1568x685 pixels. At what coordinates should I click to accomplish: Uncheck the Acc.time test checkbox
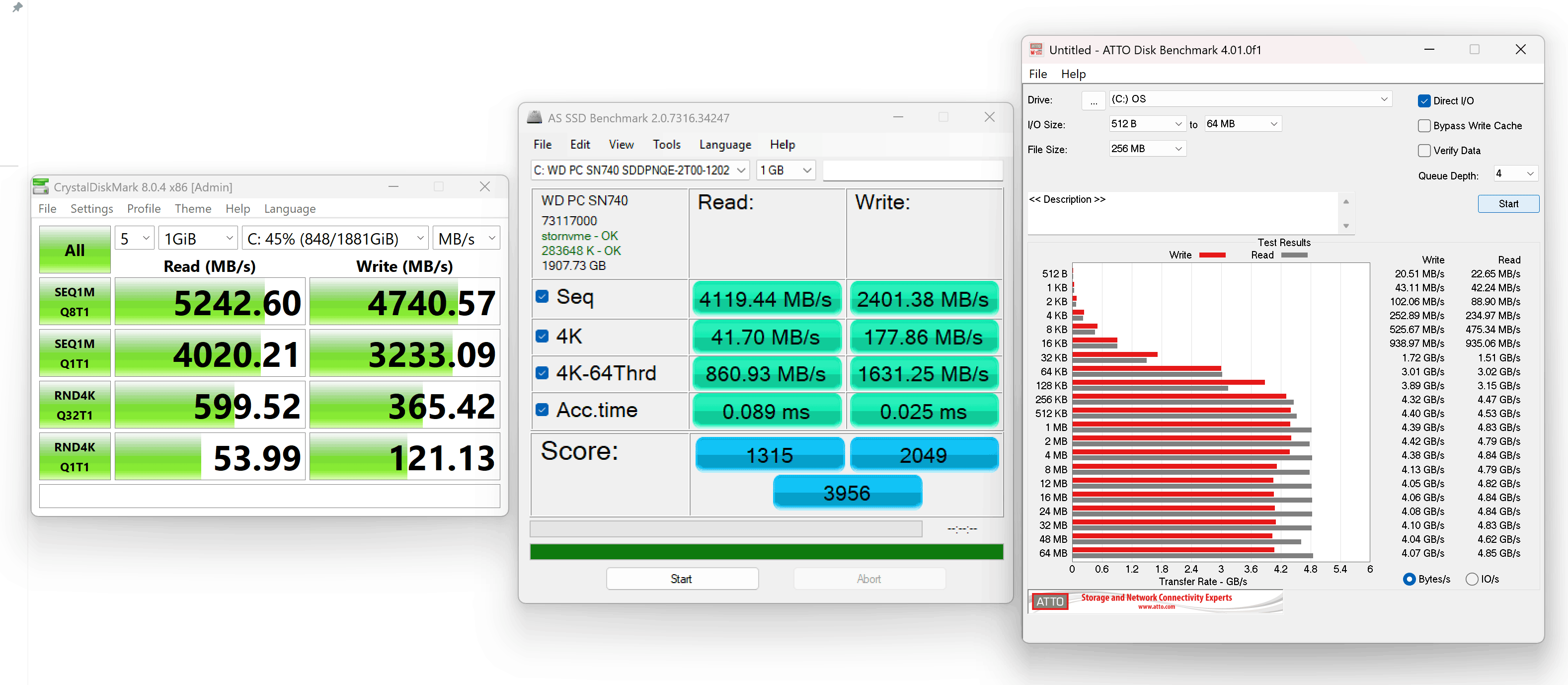tap(542, 410)
